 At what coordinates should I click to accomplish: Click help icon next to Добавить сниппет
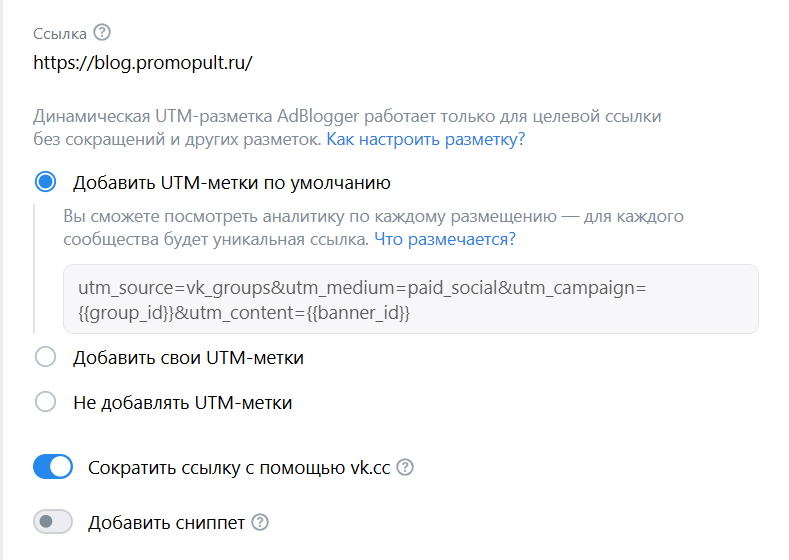point(260,522)
